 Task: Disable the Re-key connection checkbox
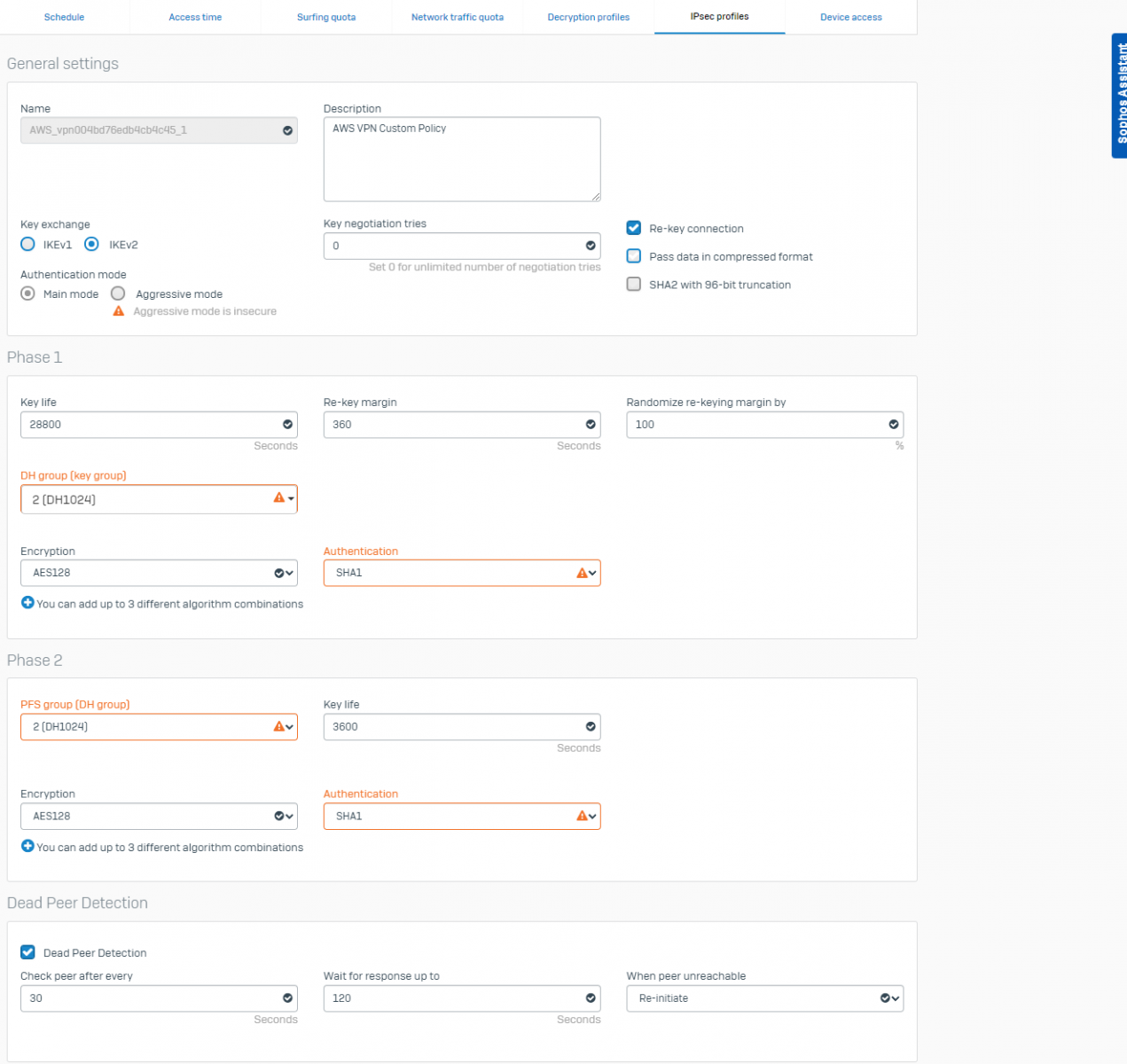coord(634,228)
